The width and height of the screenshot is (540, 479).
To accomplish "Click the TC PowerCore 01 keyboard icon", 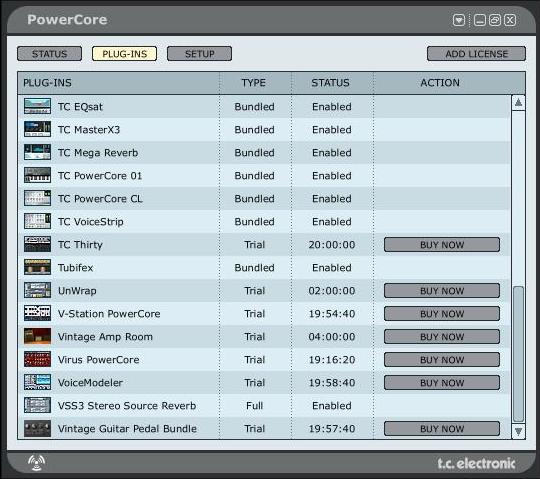I will pos(37,176).
